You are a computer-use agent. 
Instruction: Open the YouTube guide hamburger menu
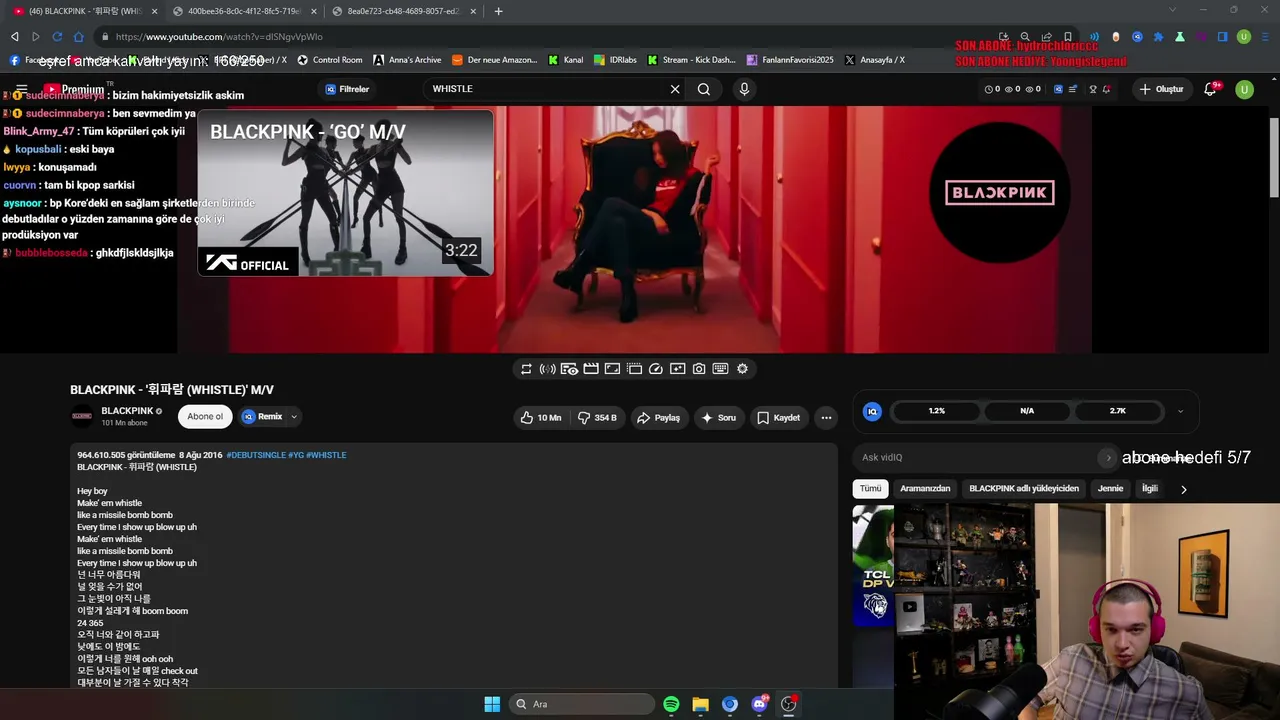coord(21,89)
